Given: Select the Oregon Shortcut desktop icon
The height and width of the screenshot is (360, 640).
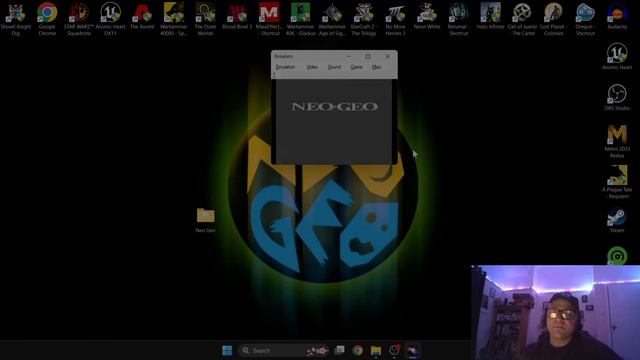Looking at the screenshot, I should (585, 19).
